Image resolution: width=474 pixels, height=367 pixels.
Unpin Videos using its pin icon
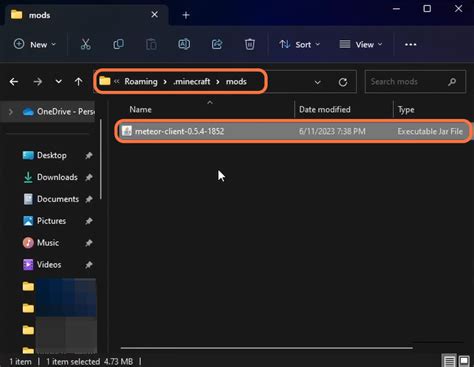coord(89,265)
